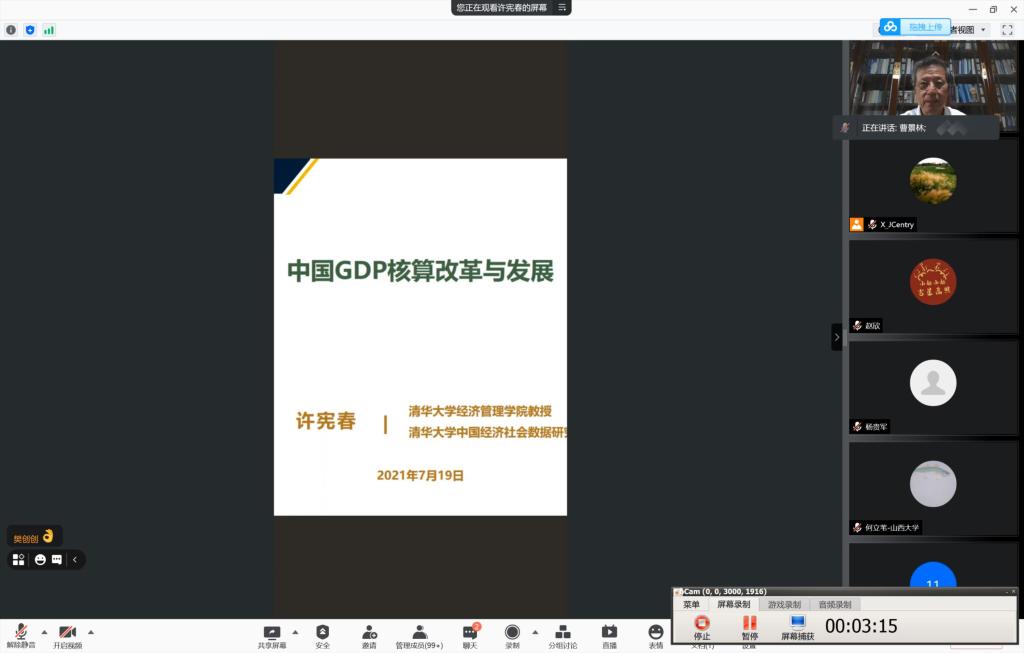This screenshot has width=1024, height=653.
Task: Collapse the floating toolbar with the arrow
Action: (74, 560)
